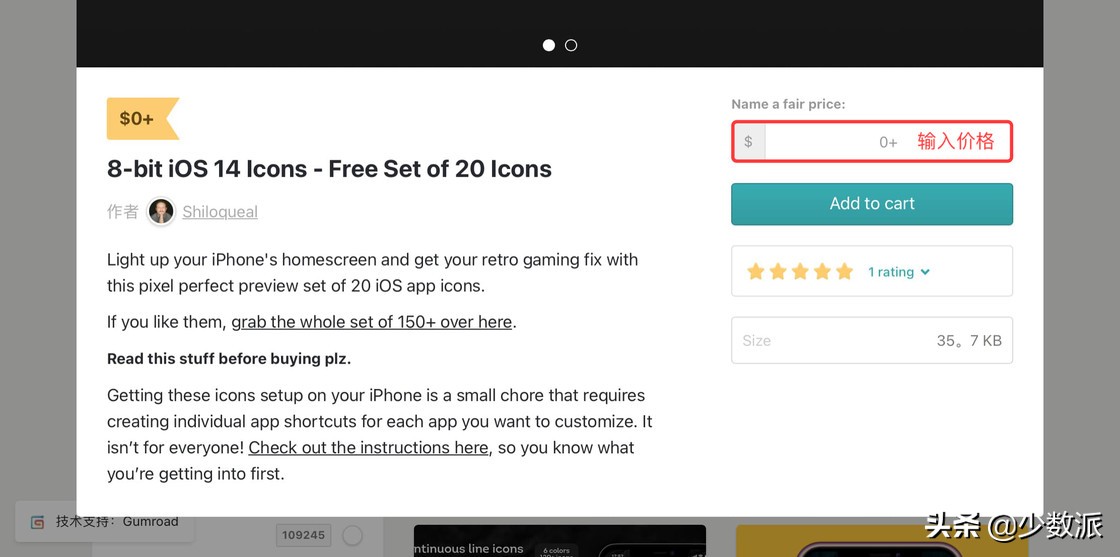Open the 'grab the whole set' link
The width and height of the screenshot is (1120, 557).
(x=372, y=322)
